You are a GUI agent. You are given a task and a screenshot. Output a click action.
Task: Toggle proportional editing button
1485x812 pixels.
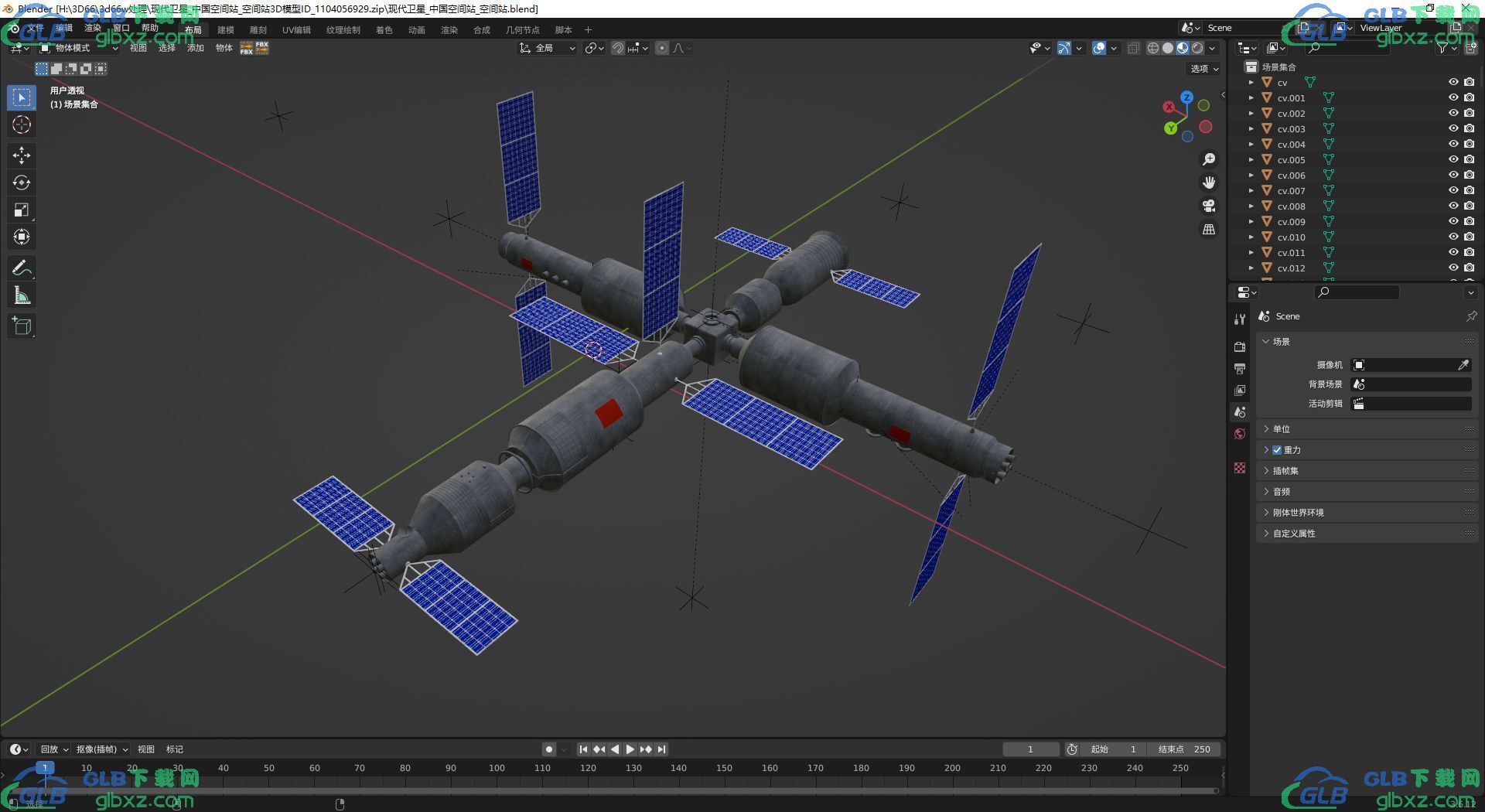pos(662,48)
